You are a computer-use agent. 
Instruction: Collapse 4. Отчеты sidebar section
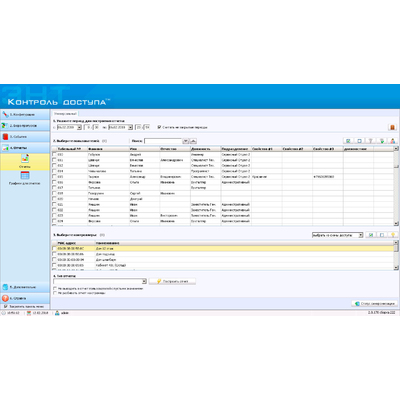click(x=25, y=148)
